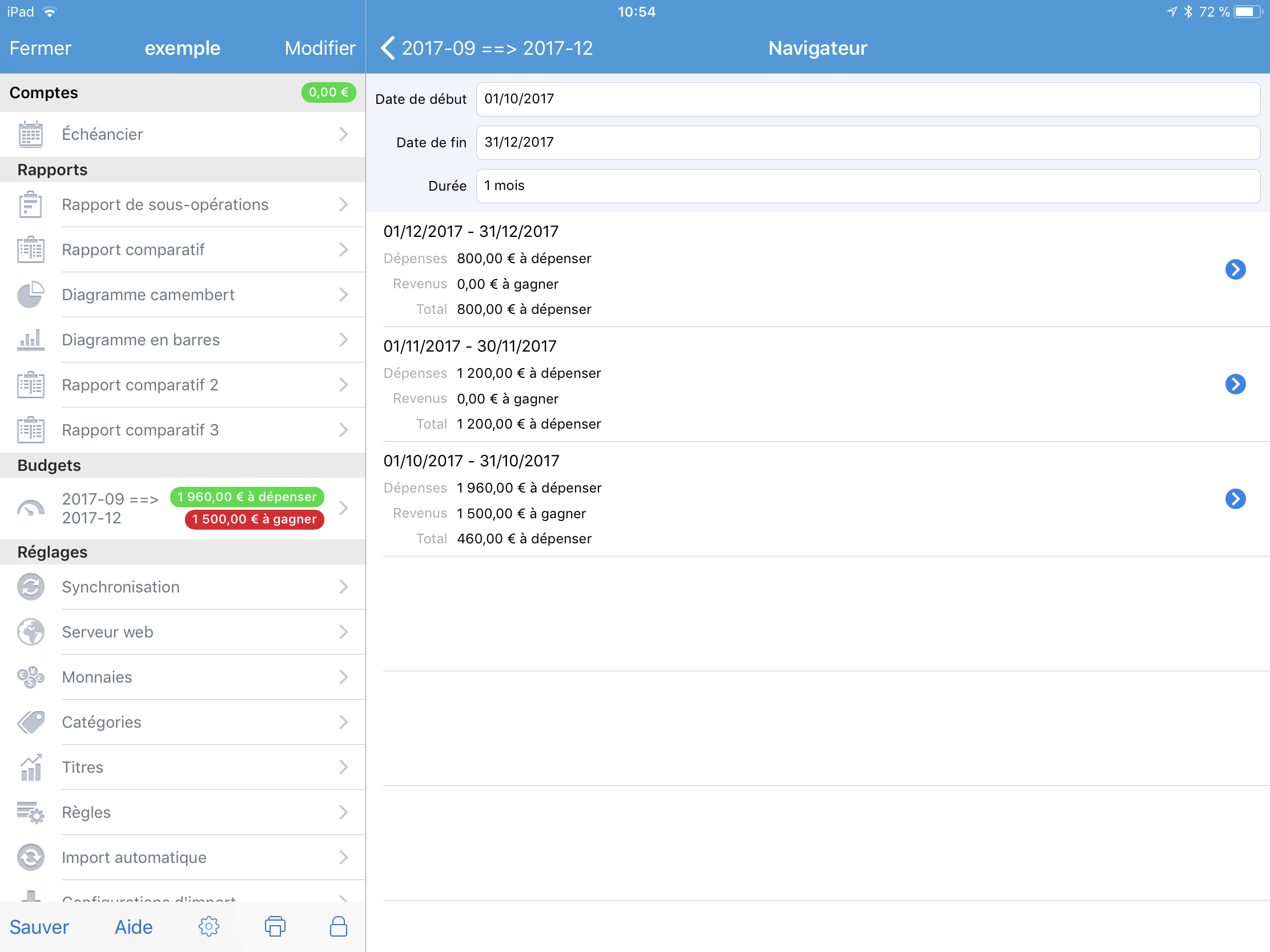The image size is (1270, 952).
Task: Tap the Diagramme en barres chart icon
Action: (x=30, y=340)
